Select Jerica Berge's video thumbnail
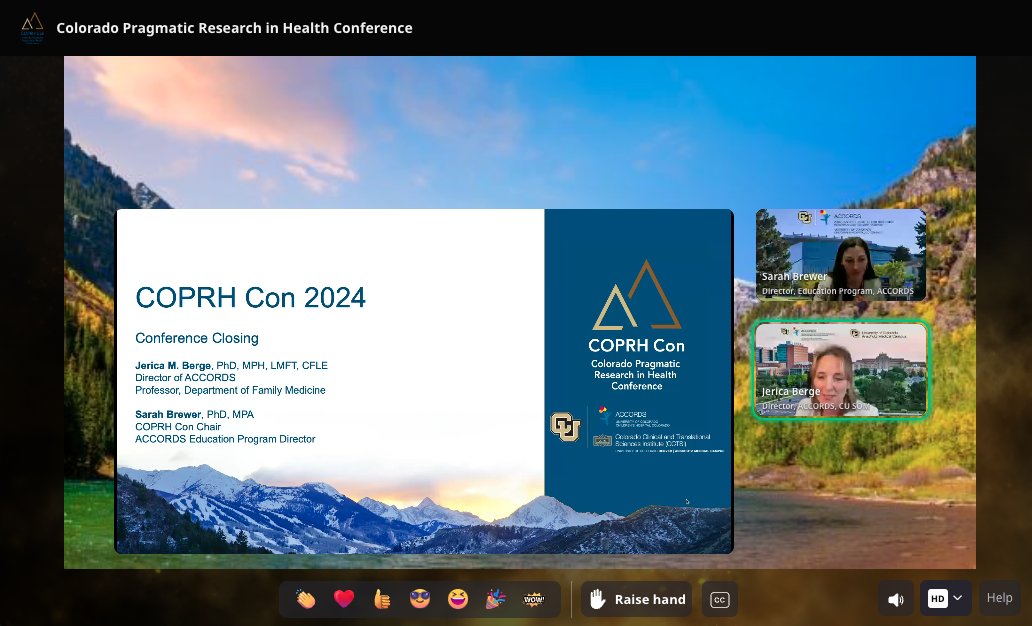The image size is (1032, 626). [840, 369]
